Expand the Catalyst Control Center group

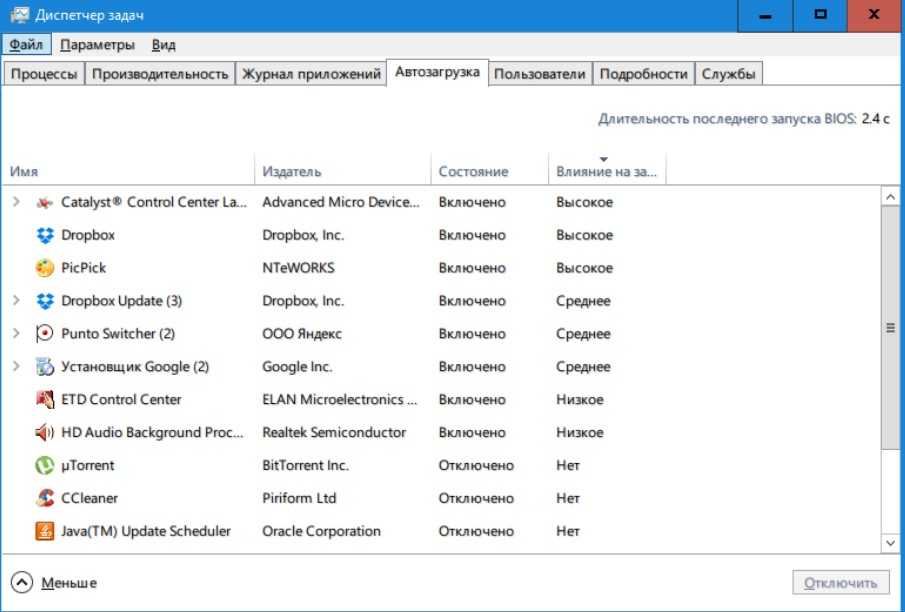click(16, 202)
